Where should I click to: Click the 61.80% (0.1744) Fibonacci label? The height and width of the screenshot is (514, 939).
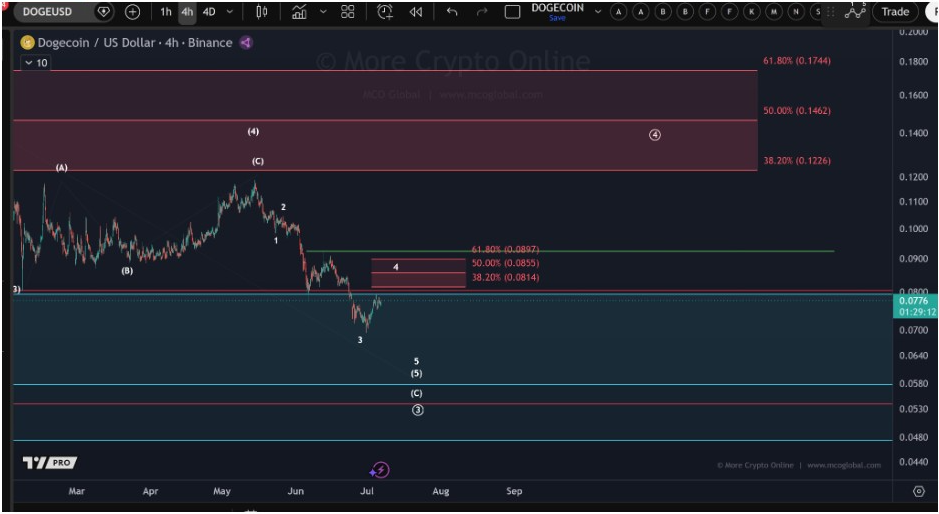tap(796, 61)
